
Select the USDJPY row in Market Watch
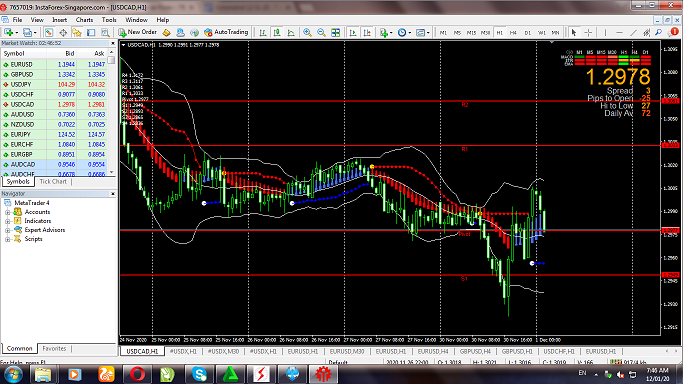(x=54, y=84)
